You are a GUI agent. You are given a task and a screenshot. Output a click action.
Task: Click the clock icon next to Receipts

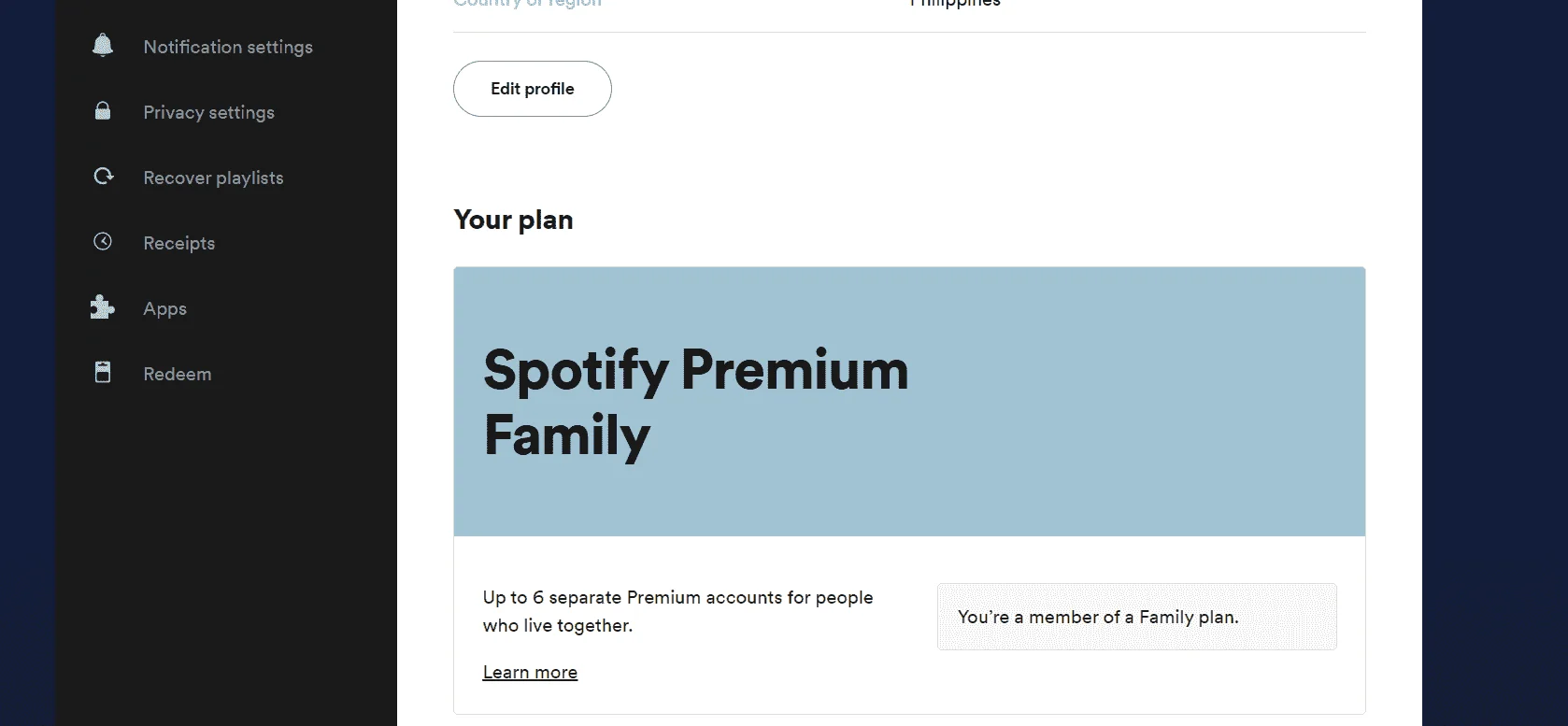[x=103, y=241]
